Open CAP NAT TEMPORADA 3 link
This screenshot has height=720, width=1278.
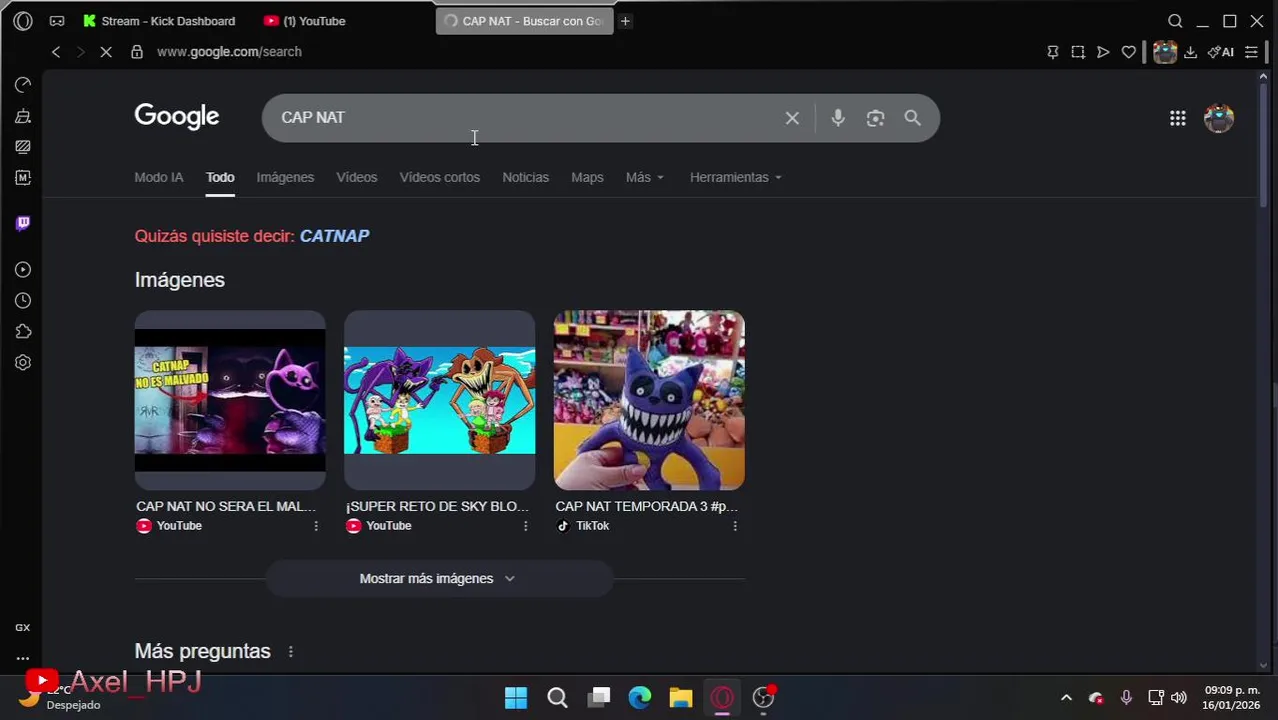pos(647,506)
